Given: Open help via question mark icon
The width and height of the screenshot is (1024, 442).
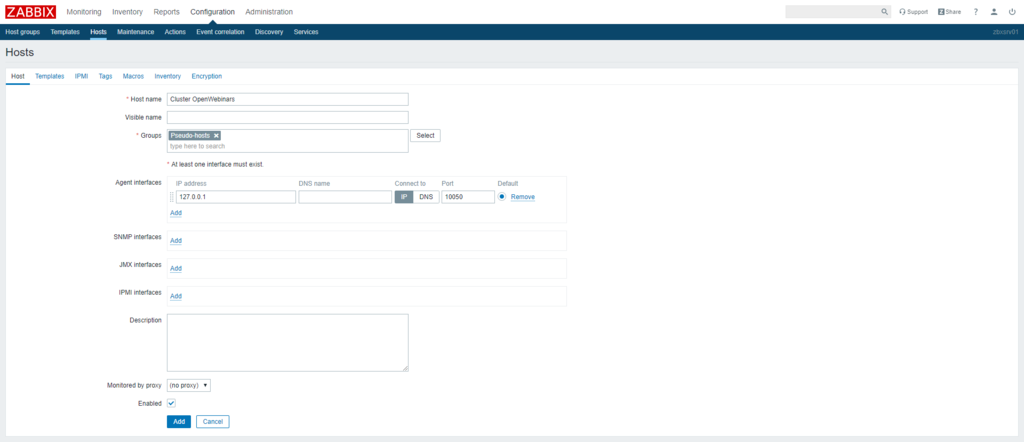Looking at the screenshot, I should [975, 12].
